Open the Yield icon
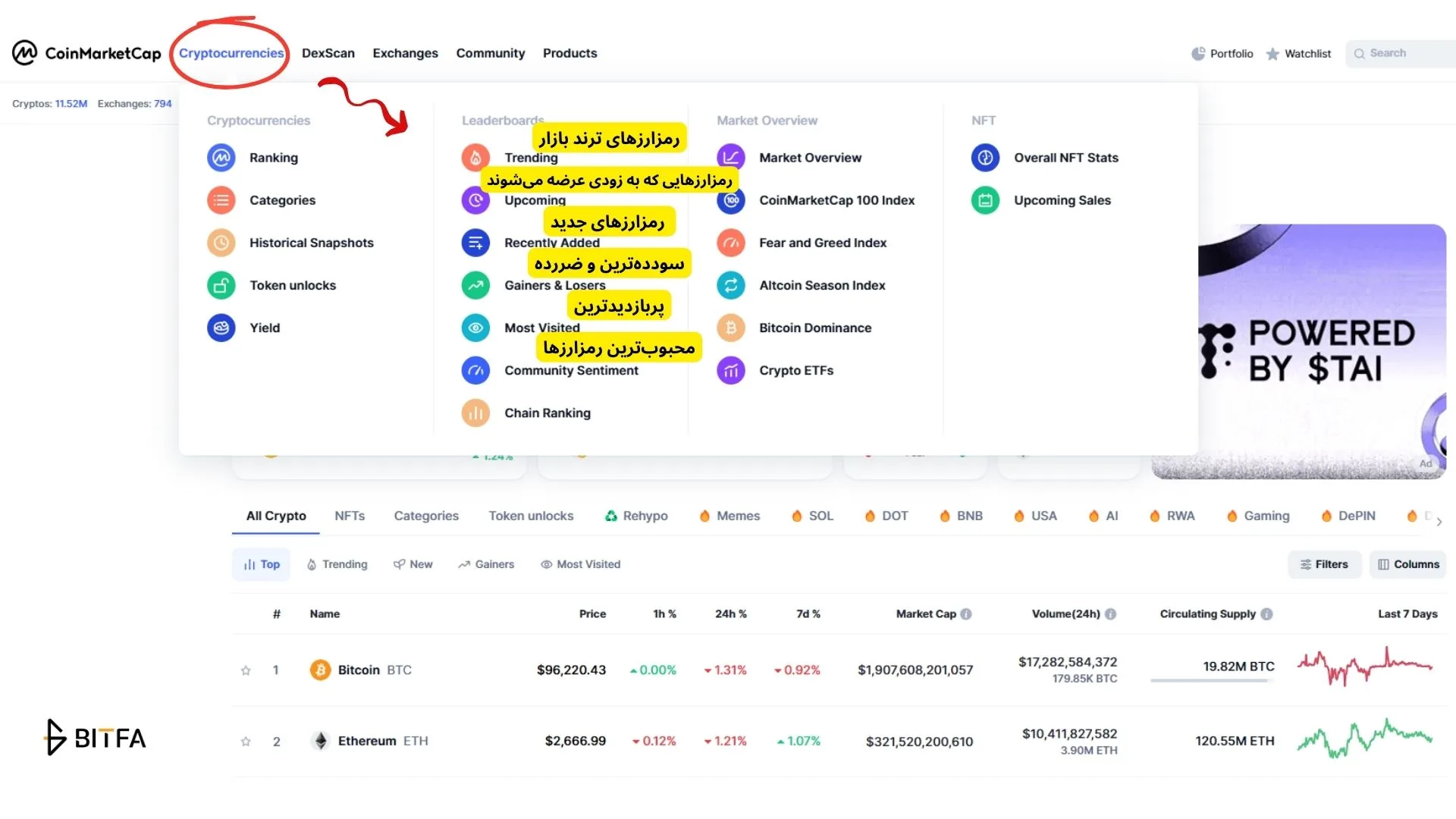Screen dimensions: 1456x819 point(221,328)
